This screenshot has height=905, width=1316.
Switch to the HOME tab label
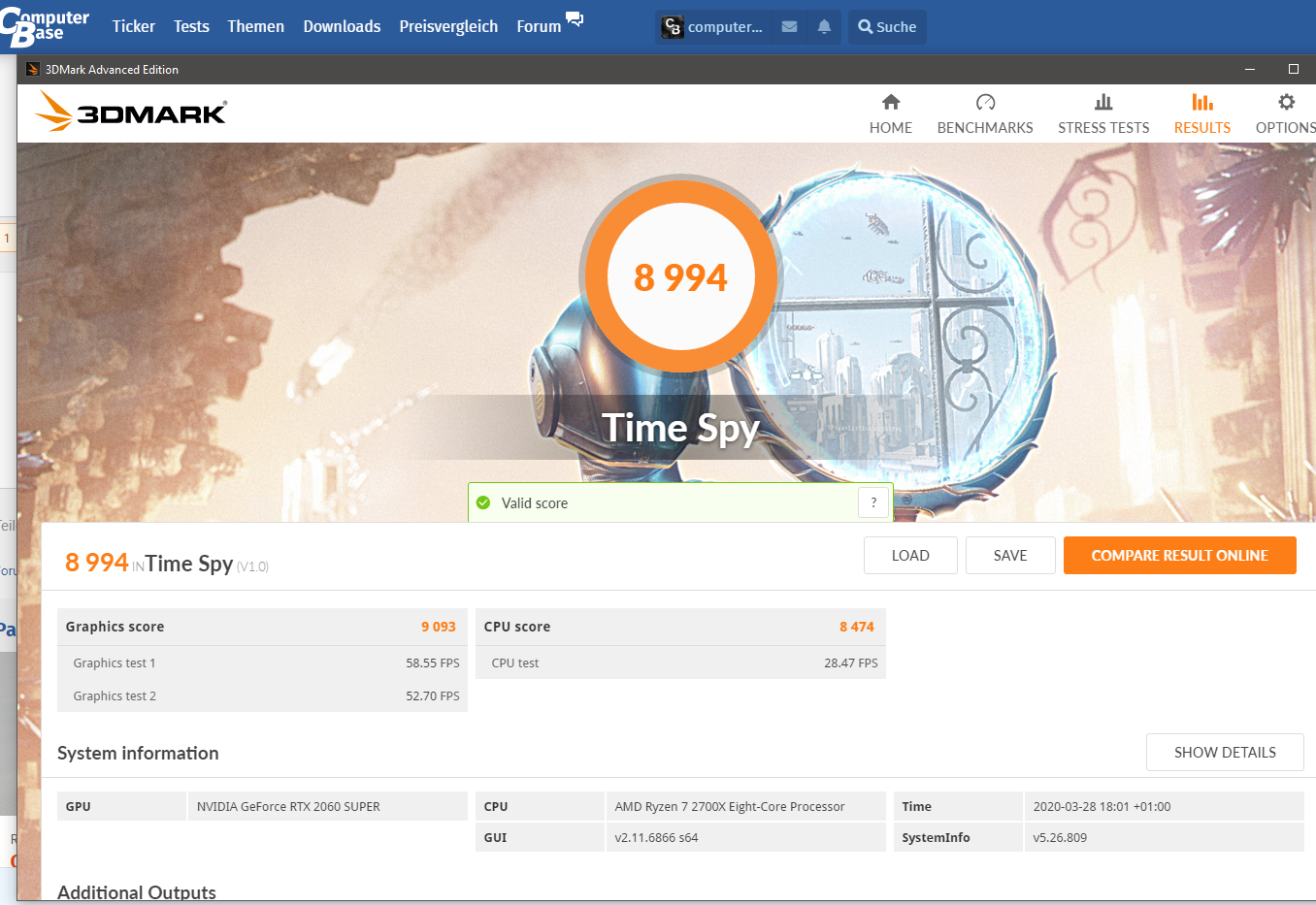pos(891,127)
